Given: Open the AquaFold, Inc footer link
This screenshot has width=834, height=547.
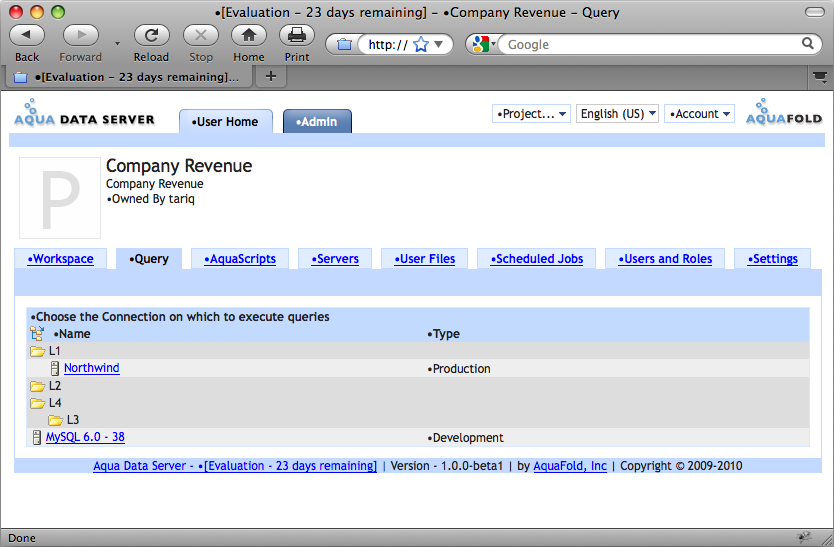Looking at the screenshot, I should point(570,466).
